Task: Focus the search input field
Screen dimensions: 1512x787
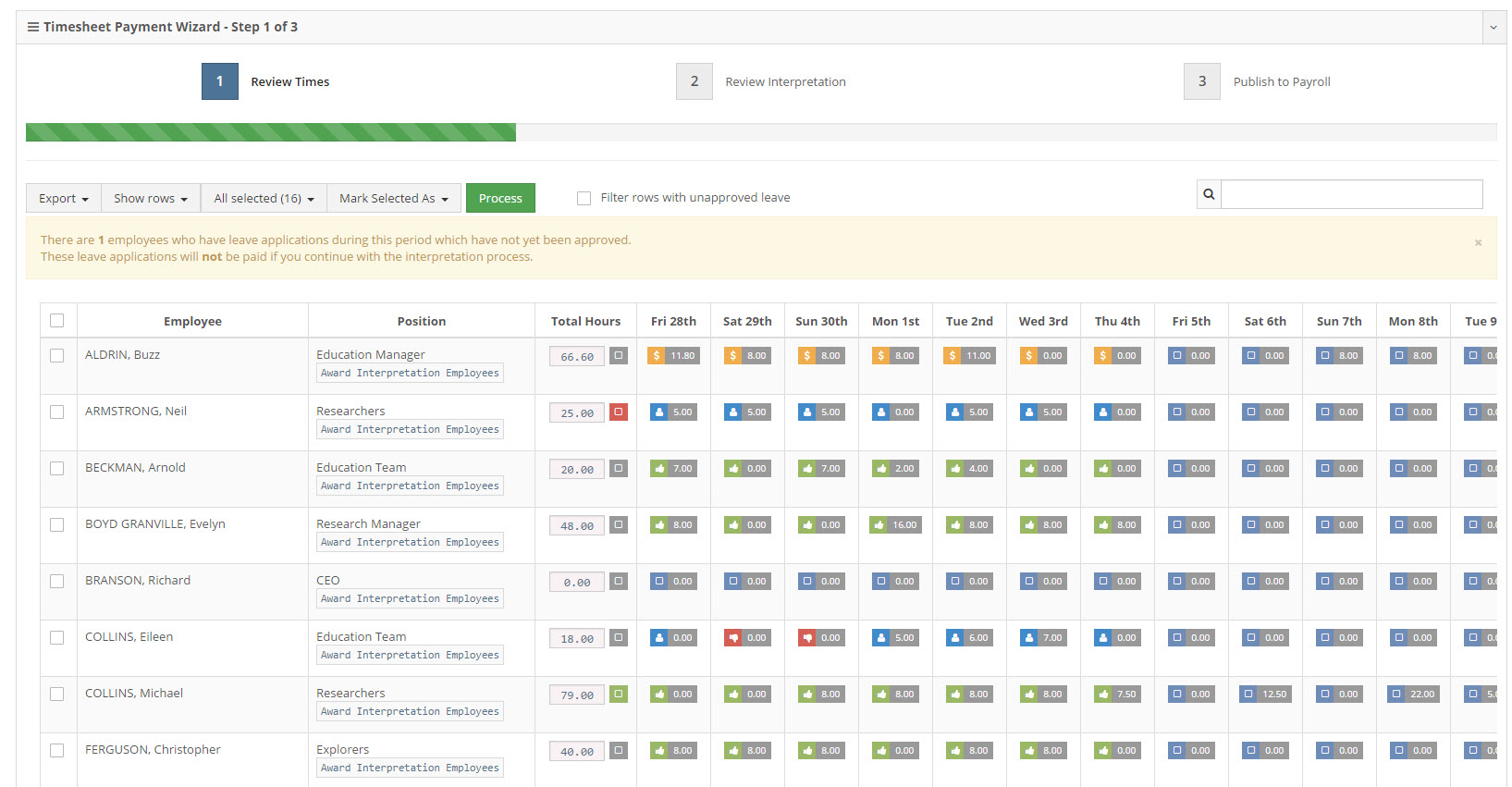Action: point(1351,194)
